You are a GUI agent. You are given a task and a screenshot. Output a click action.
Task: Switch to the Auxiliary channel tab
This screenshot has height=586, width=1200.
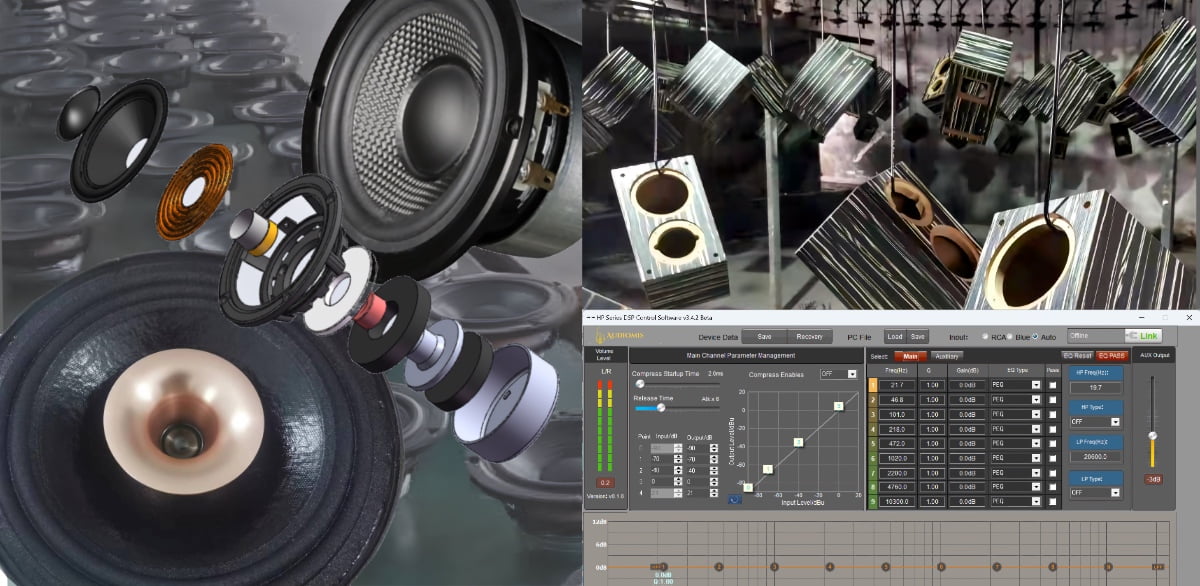pos(945,355)
